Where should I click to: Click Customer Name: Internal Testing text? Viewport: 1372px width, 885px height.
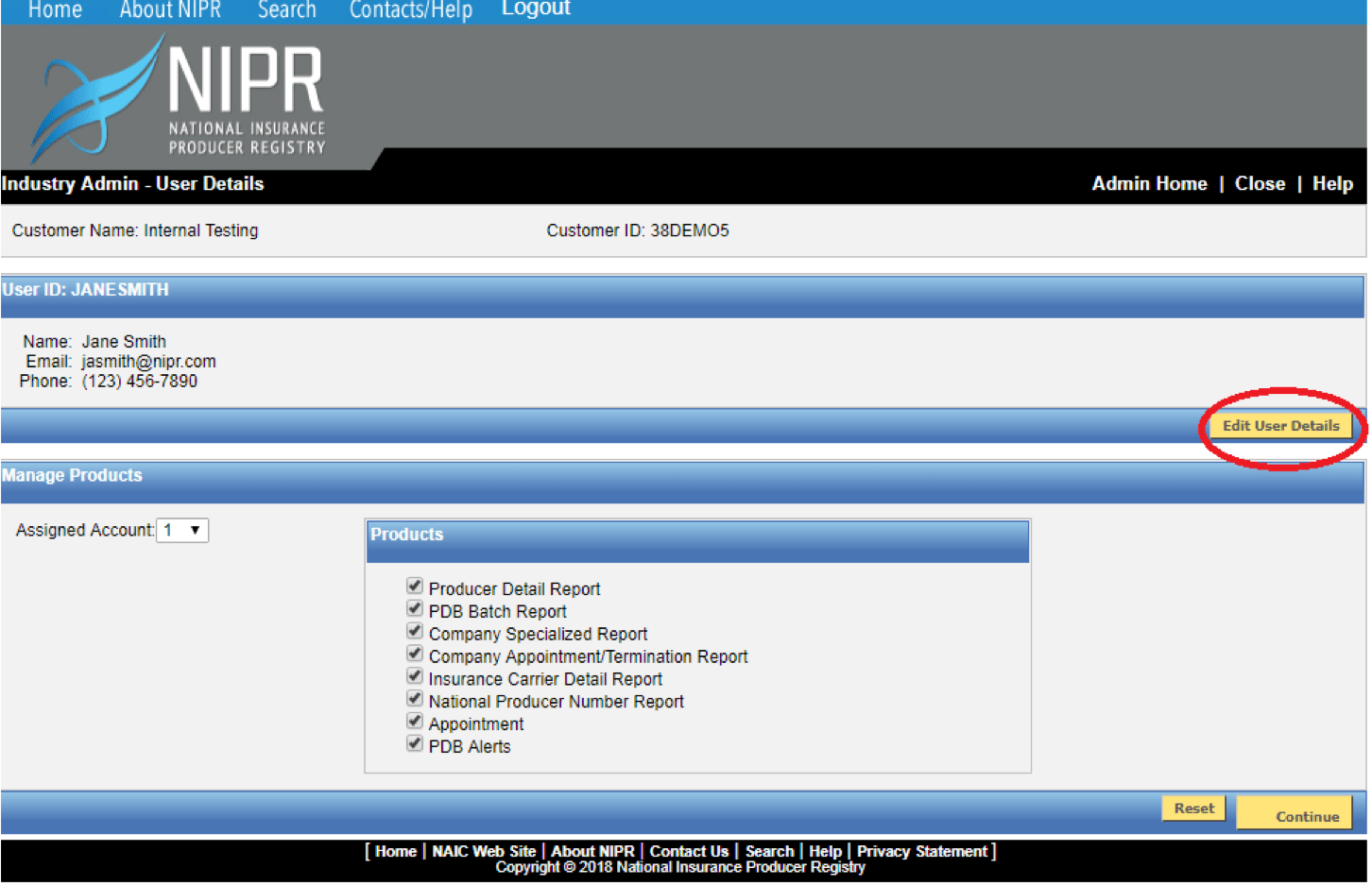click(x=135, y=230)
